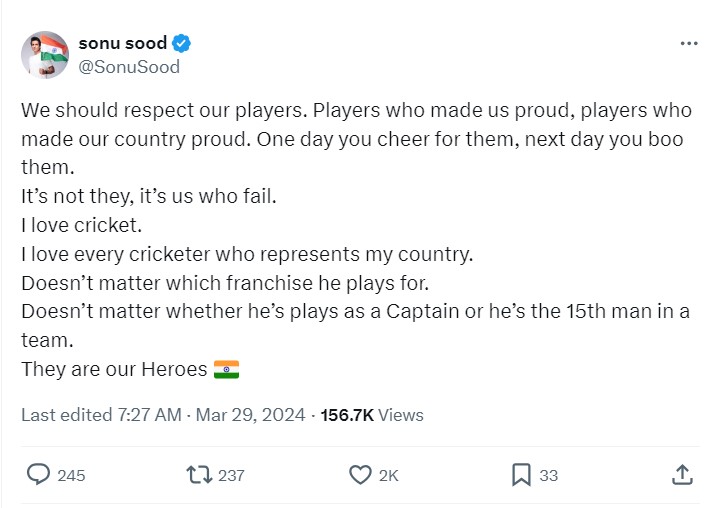This screenshot has width=718, height=508.
Task: Like the tweet with the heart icon
Action: point(360,475)
